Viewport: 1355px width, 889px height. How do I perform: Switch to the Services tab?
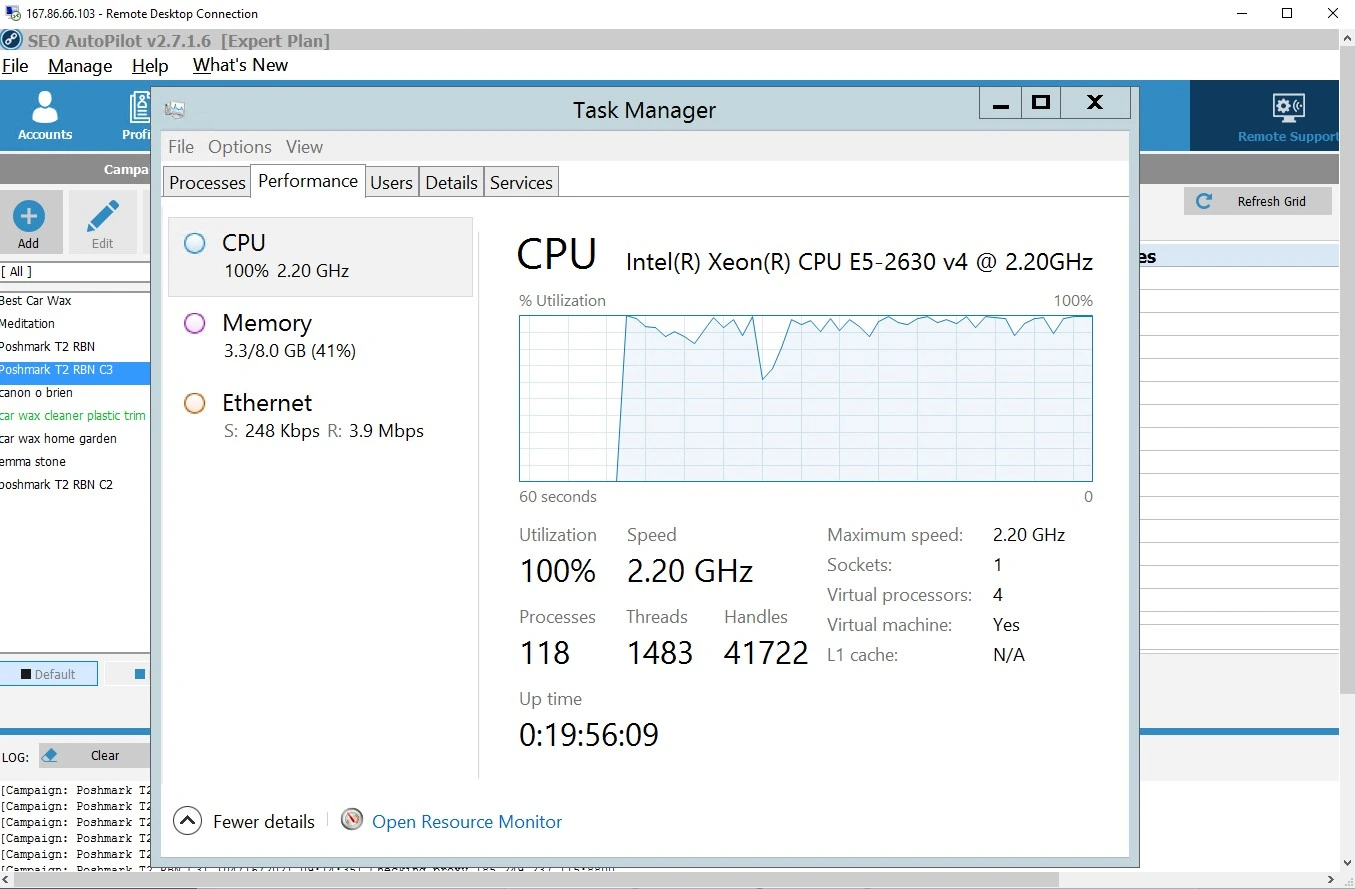tap(521, 182)
